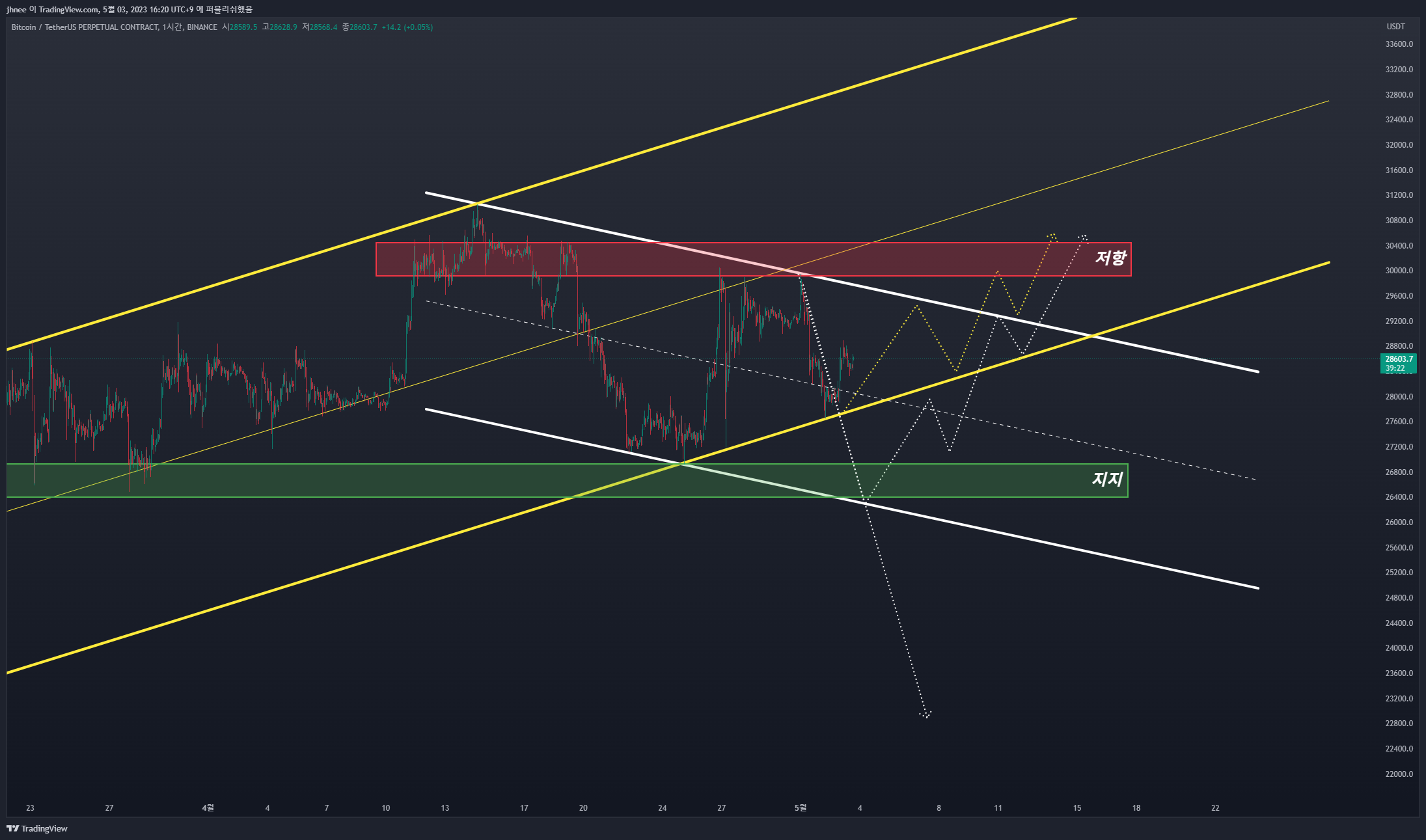The width and height of the screenshot is (1426, 840).
Task: Click the green current price tag 28603.7
Action: [x=1398, y=363]
